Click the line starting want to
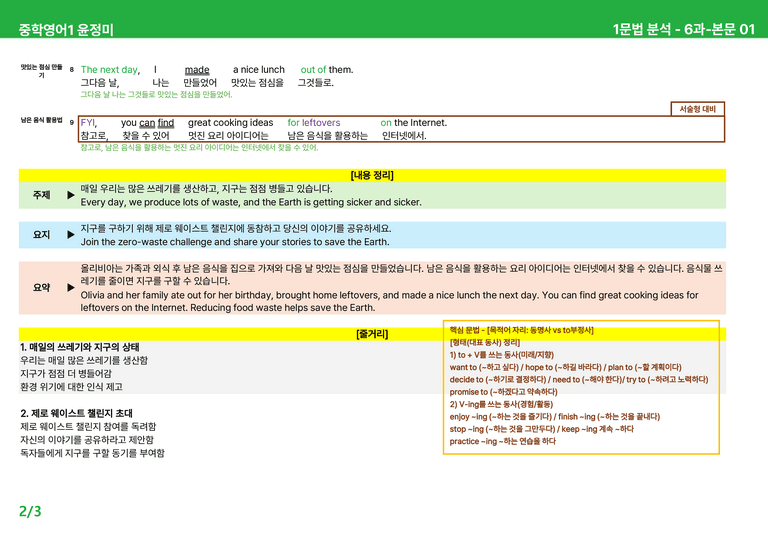This screenshot has width=768, height=543. click(566, 367)
